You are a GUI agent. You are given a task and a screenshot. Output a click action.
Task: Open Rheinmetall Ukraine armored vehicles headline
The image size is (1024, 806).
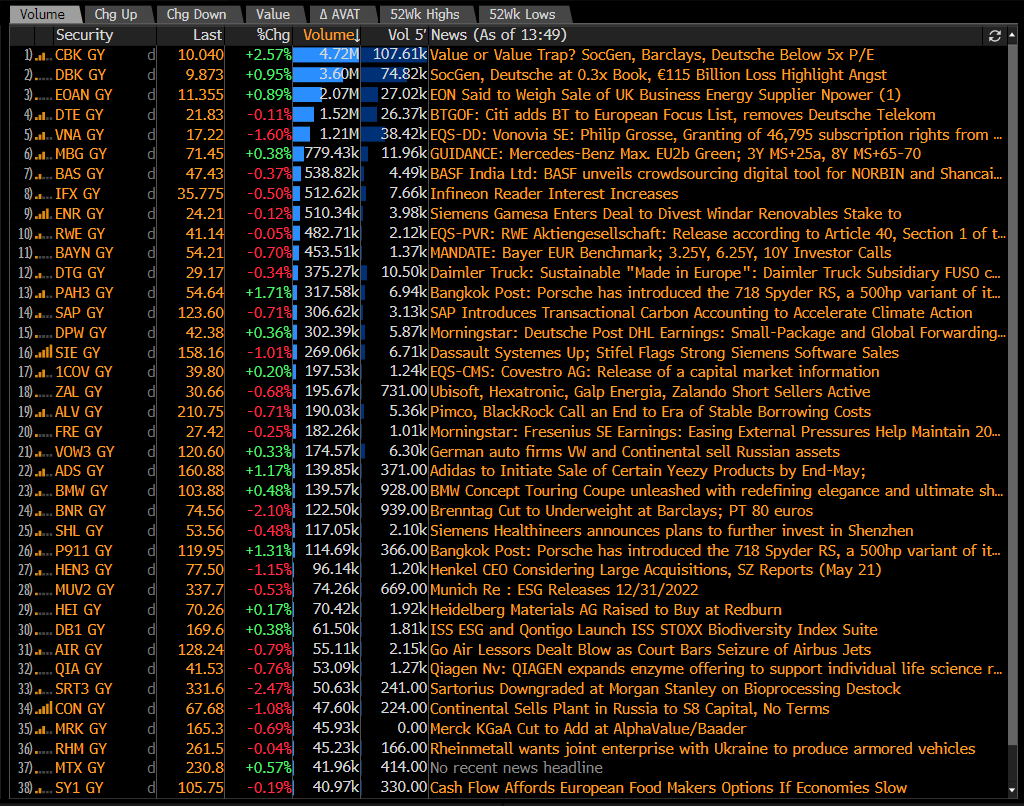click(x=703, y=749)
